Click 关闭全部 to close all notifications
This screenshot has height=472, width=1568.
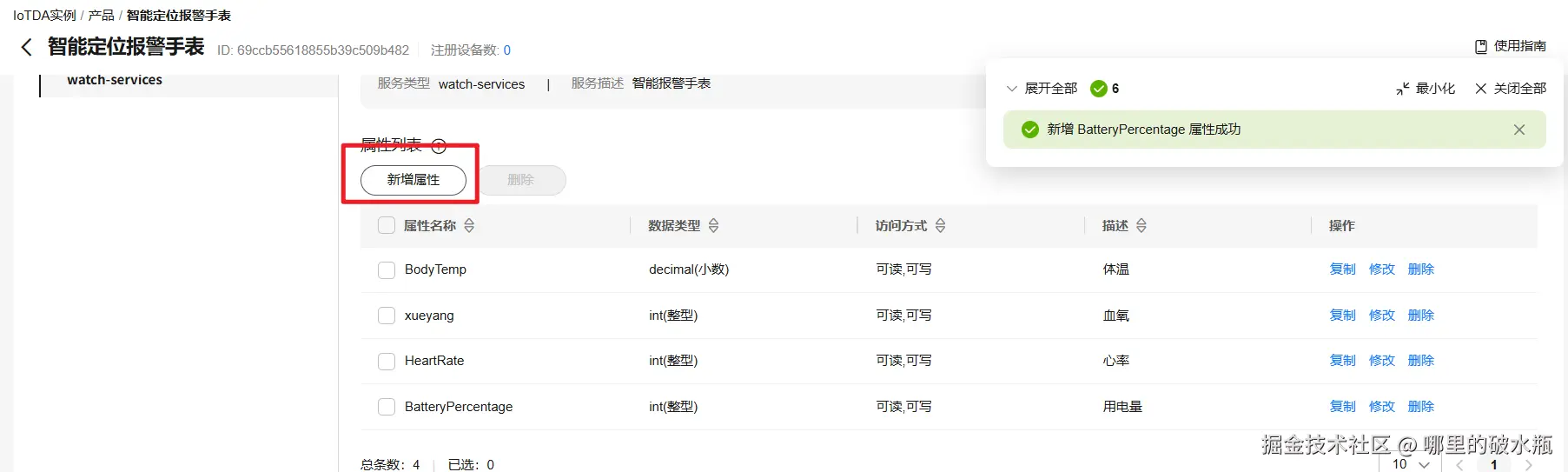point(1510,89)
